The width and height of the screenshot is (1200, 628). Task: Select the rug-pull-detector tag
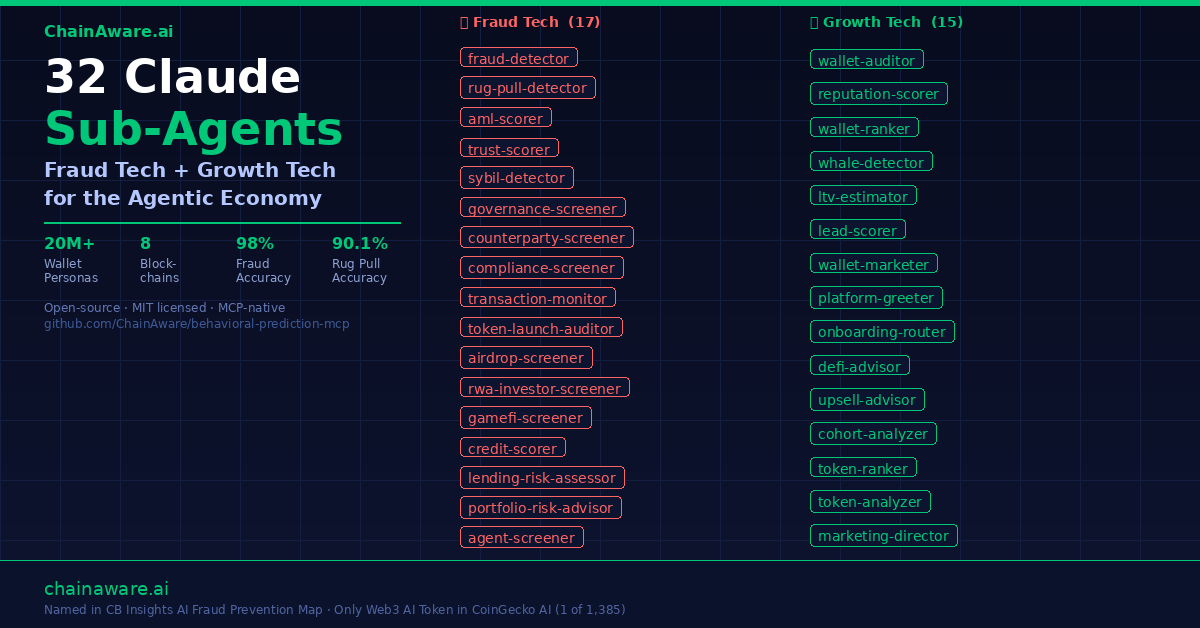(528, 88)
